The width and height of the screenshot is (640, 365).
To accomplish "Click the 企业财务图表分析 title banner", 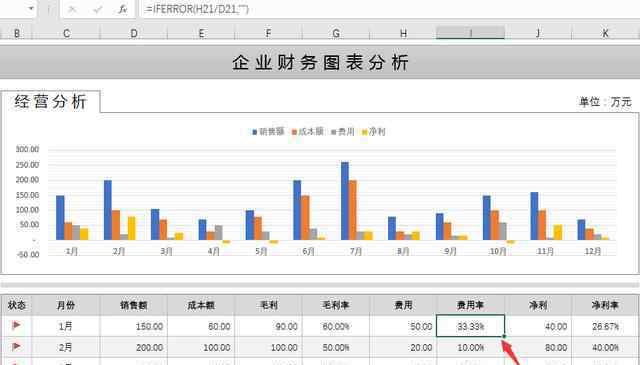I will coord(320,62).
